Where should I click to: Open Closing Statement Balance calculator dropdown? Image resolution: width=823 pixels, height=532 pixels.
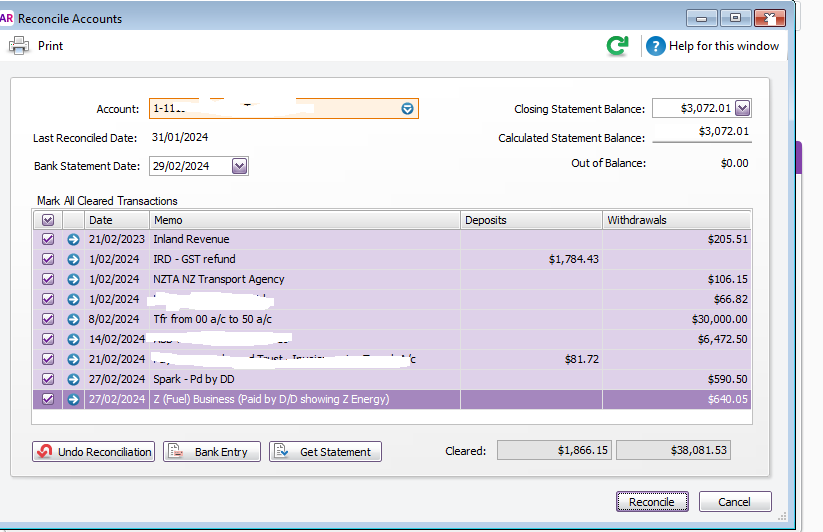coord(742,108)
